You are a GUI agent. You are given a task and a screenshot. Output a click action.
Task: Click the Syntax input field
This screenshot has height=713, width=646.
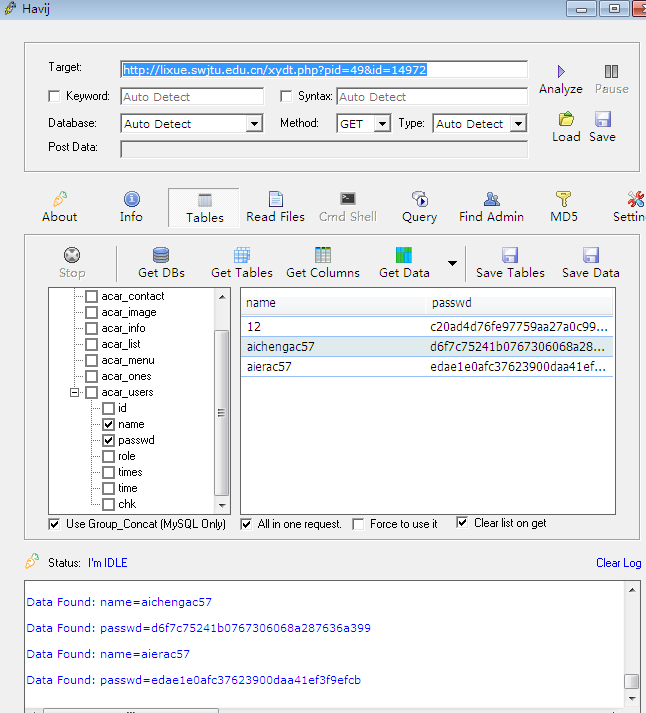[432, 96]
